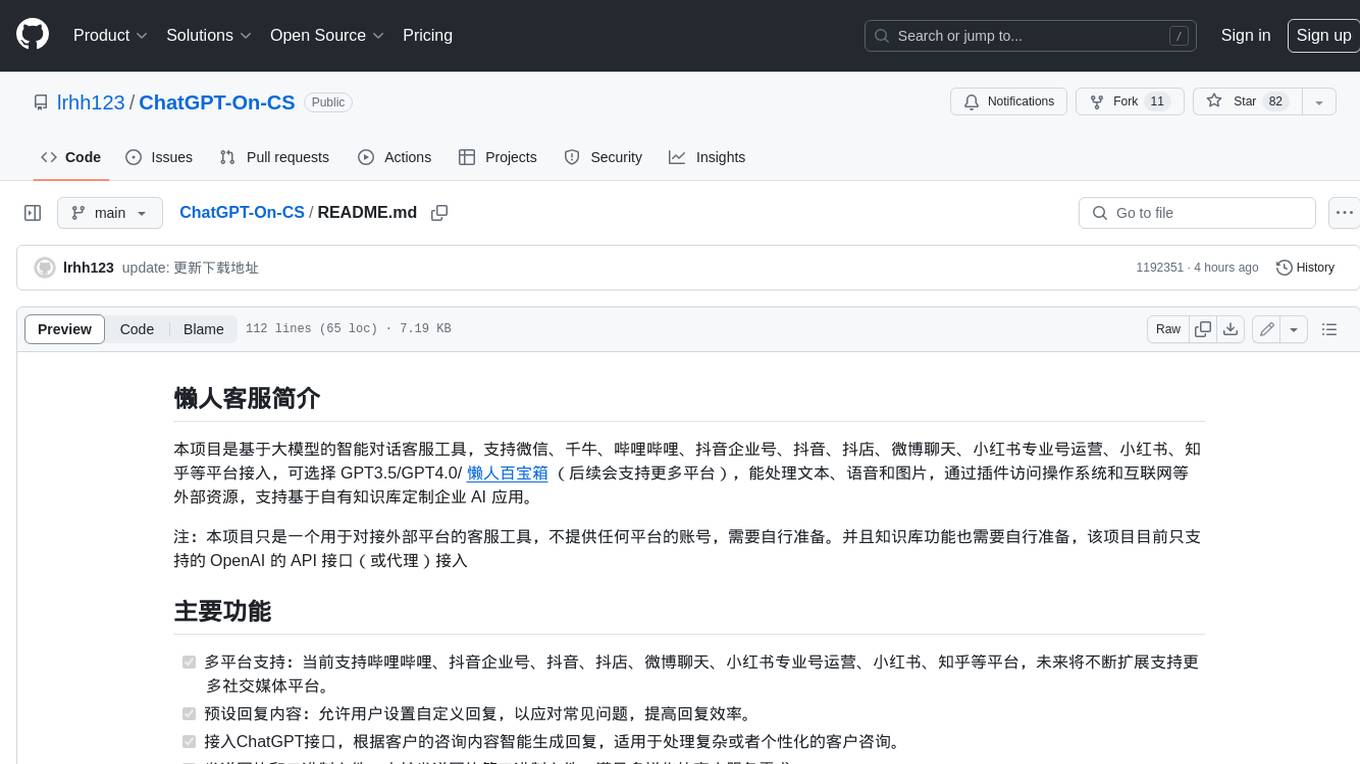Open the edit options dropdown arrow
The image size is (1360, 764).
[x=1294, y=329]
